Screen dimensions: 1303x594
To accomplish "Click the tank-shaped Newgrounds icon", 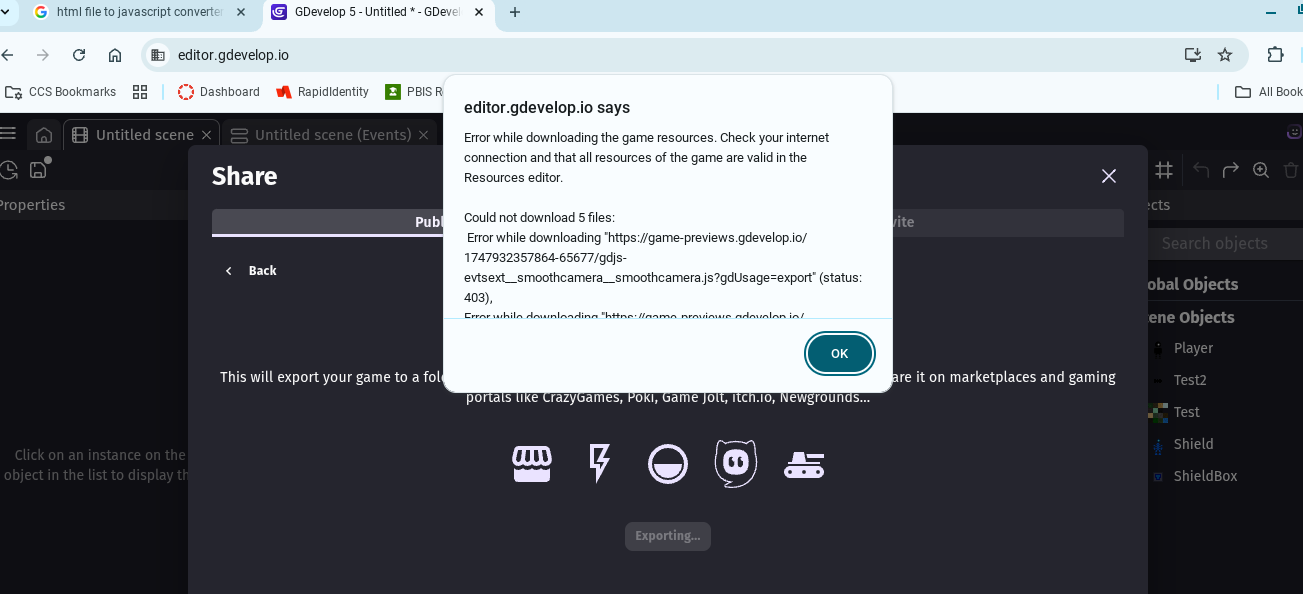I will 804,464.
